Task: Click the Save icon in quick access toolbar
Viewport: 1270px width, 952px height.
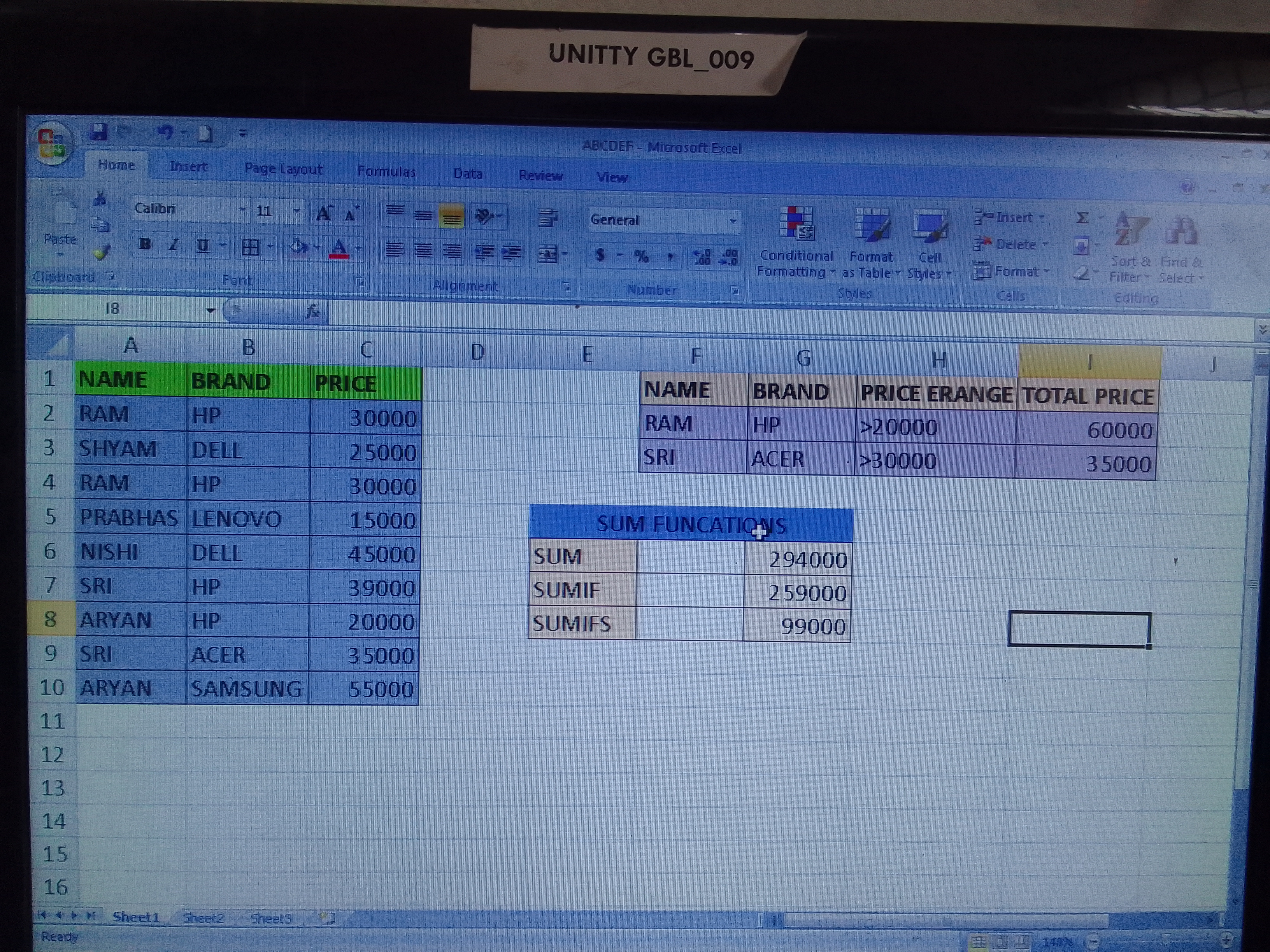Action: click(99, 133)
